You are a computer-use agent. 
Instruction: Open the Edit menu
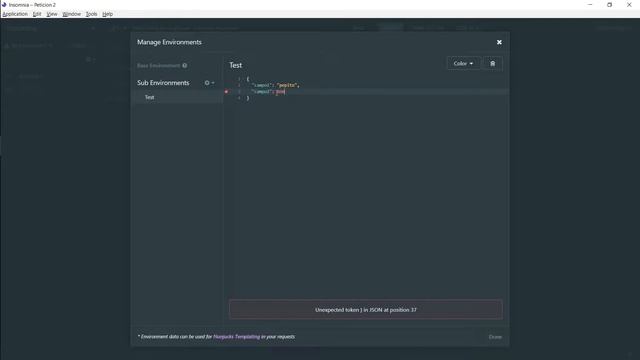[x=37, y=14]
